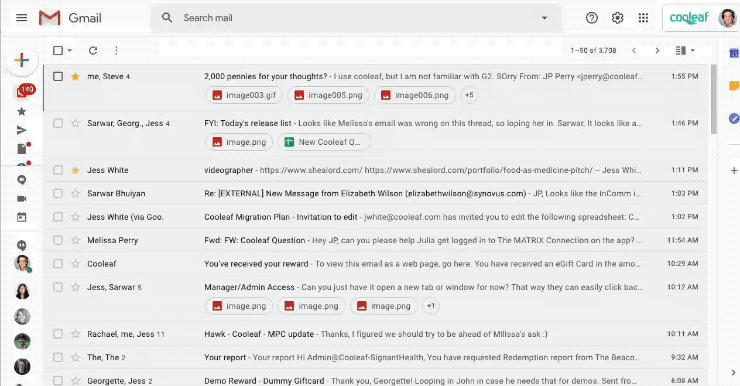Click the calendar icon in left sidebar
740x386 pixels.
22,217
